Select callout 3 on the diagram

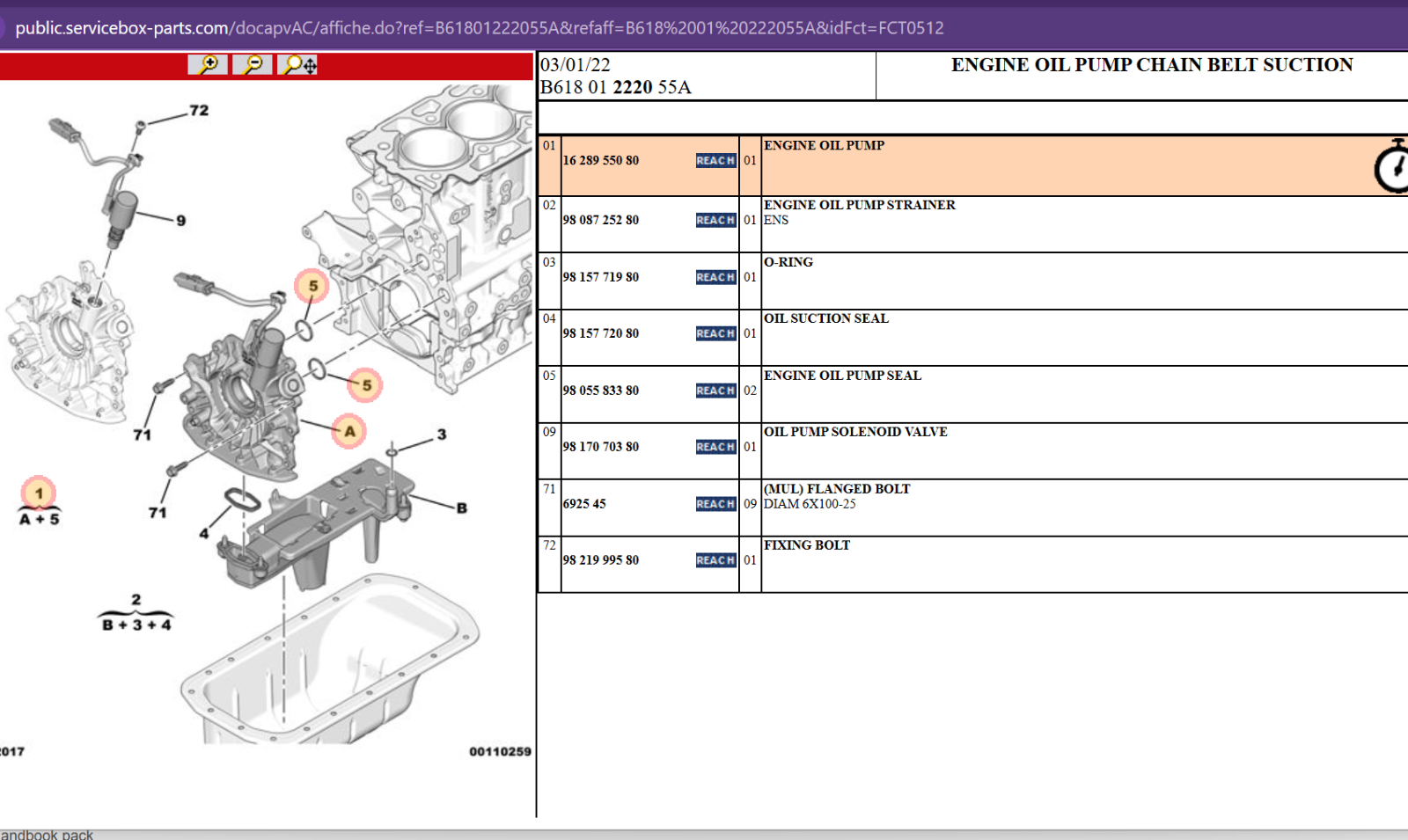coord(442,435)
